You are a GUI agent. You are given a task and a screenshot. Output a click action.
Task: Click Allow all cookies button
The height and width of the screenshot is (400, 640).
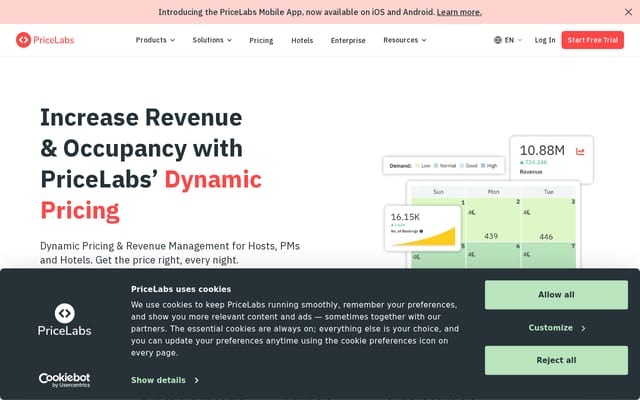[x=556, y=295]
